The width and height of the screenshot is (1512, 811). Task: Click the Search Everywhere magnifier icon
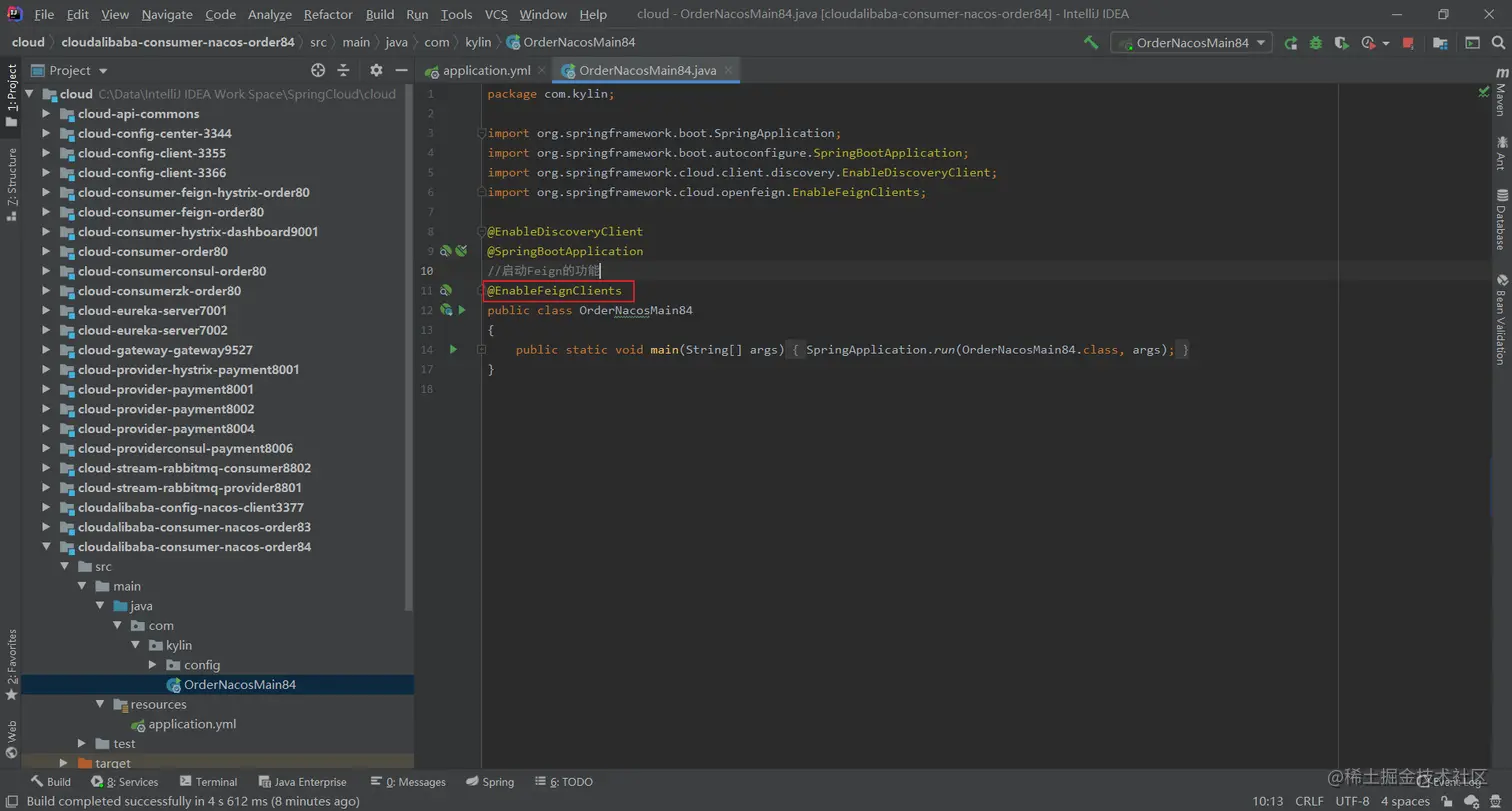(x=1497, y=43)
